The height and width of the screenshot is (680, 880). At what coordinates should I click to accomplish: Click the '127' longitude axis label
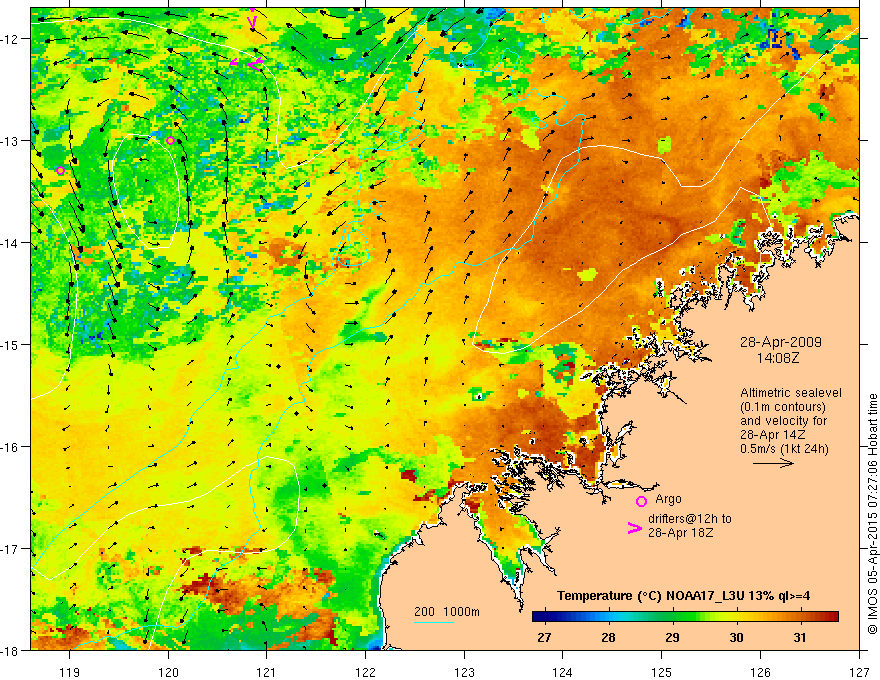coord(859,672)
